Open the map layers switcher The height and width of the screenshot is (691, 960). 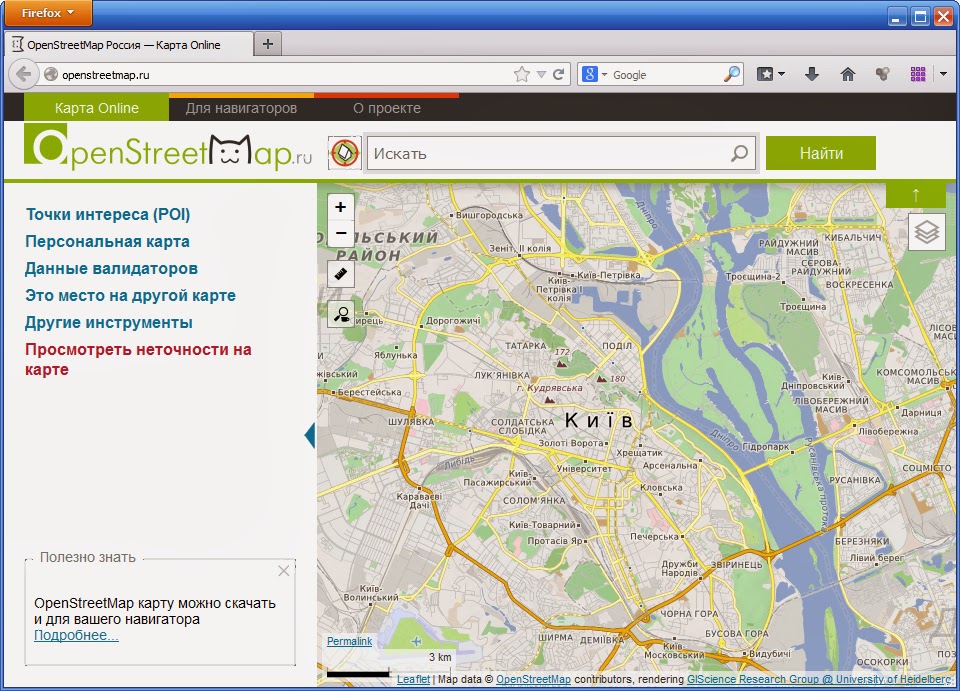coord(927,232)
